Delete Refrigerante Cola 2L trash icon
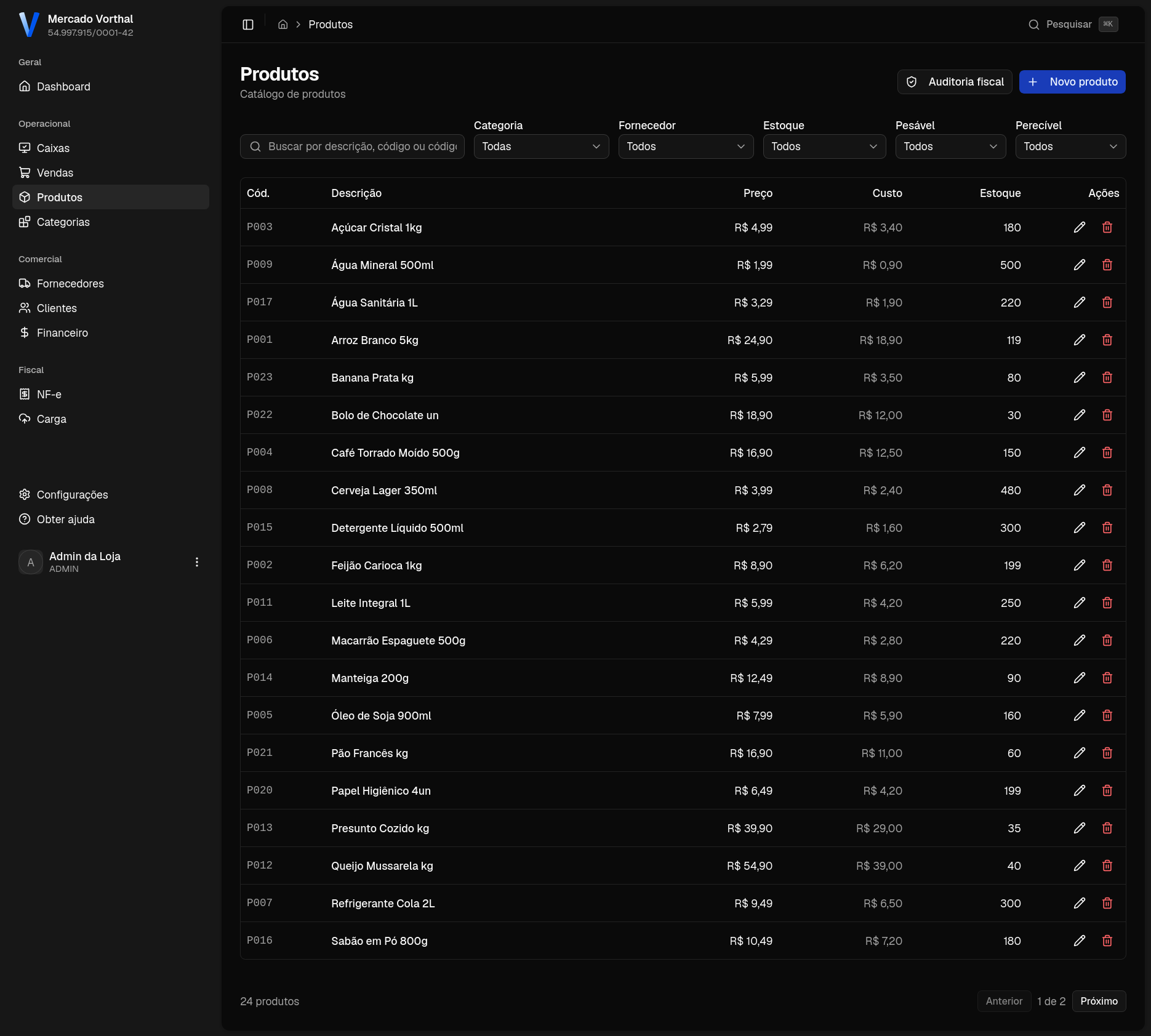Viewport: 1151px width, 1036px height. click(1107, 904)
